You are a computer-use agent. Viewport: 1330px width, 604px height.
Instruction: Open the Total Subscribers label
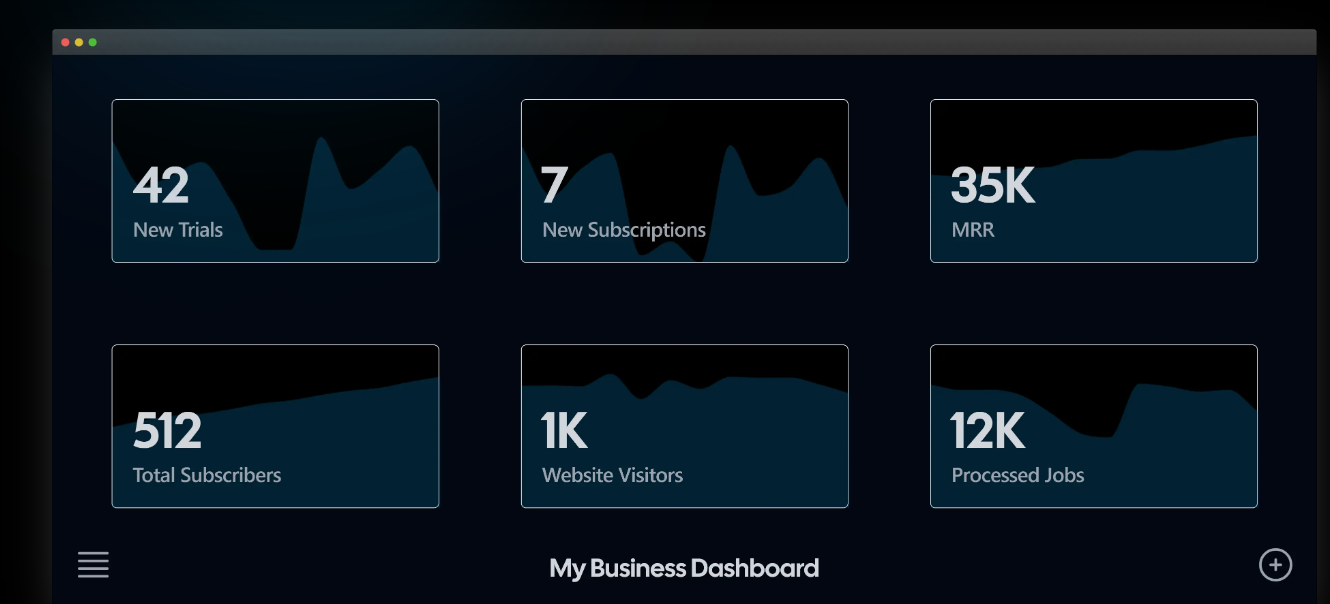point(207,475)
